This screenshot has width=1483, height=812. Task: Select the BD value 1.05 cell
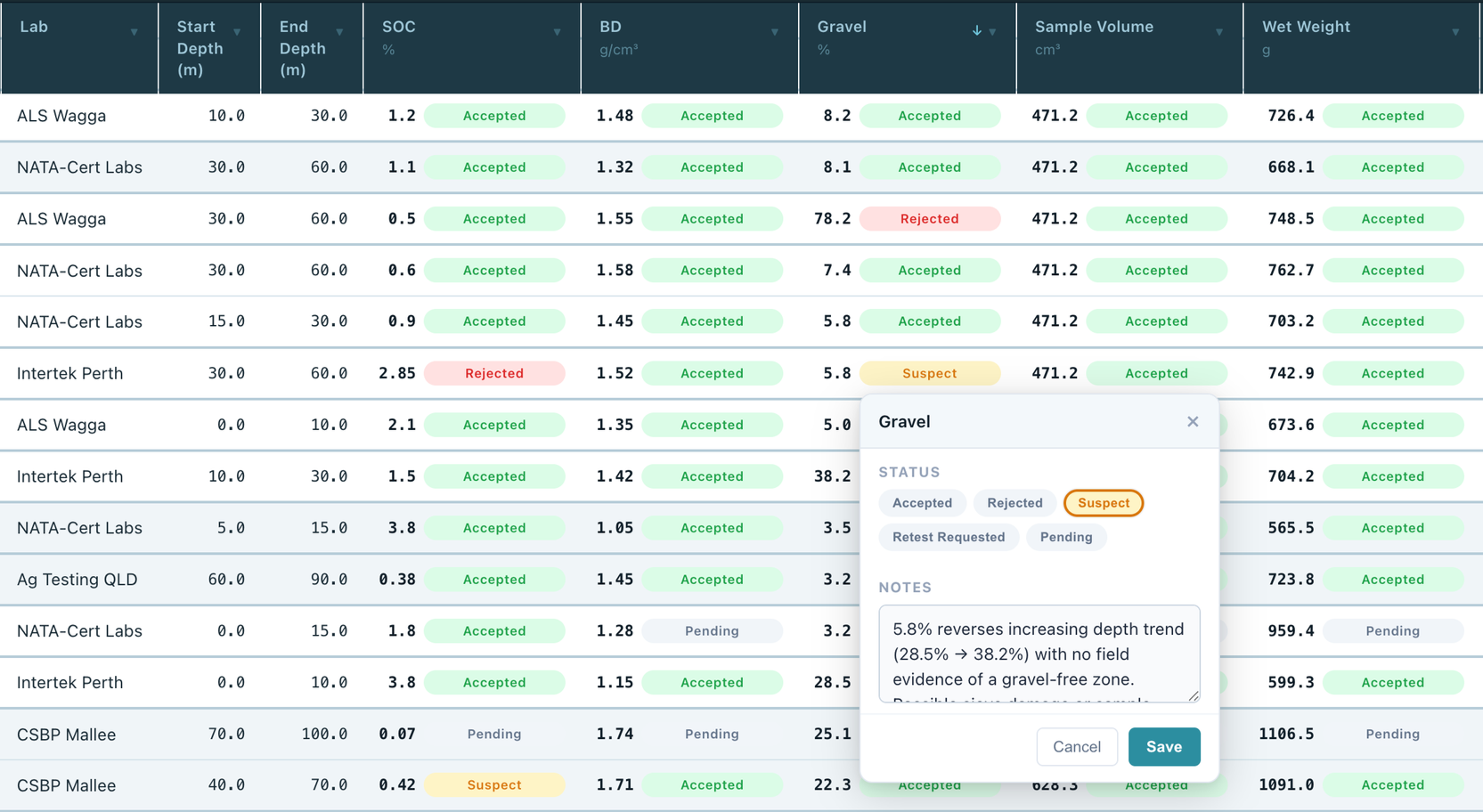(x=615, y=528)
